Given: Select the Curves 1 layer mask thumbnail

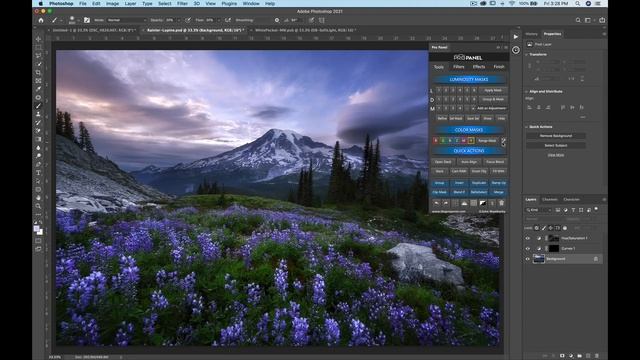Looking at the screenshot, I should coord(553,249).
